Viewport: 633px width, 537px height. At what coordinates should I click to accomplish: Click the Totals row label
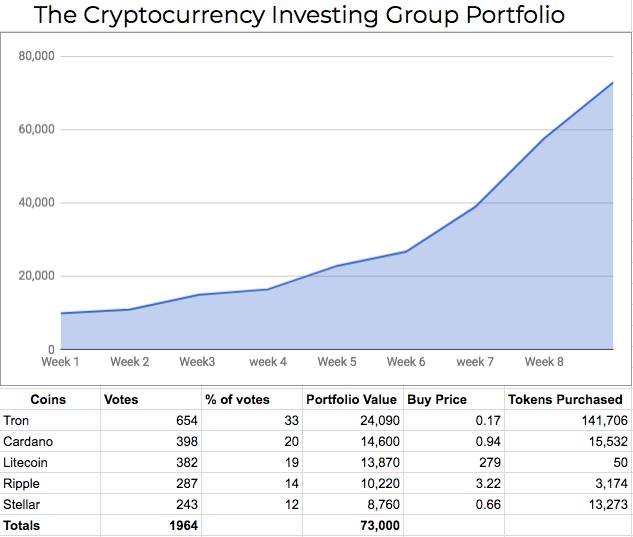pos(23,525)
